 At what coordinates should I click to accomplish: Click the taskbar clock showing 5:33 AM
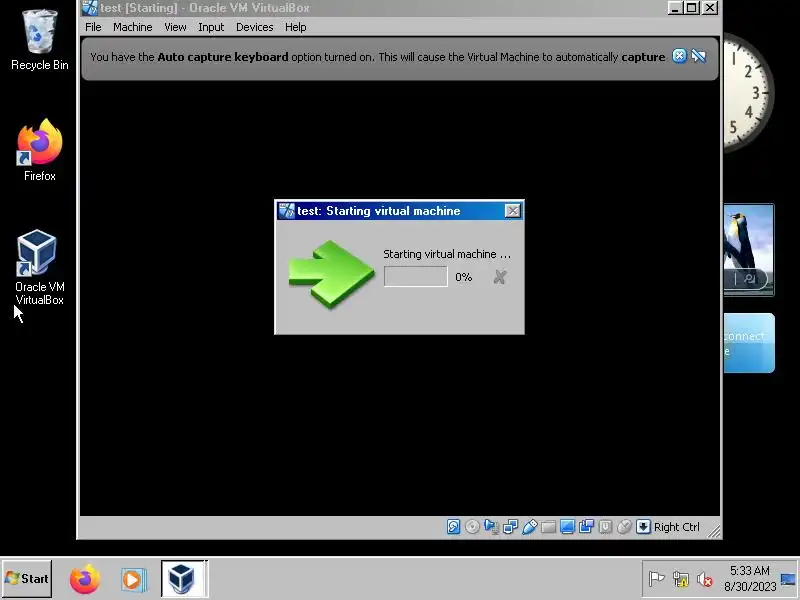point(750,579)
